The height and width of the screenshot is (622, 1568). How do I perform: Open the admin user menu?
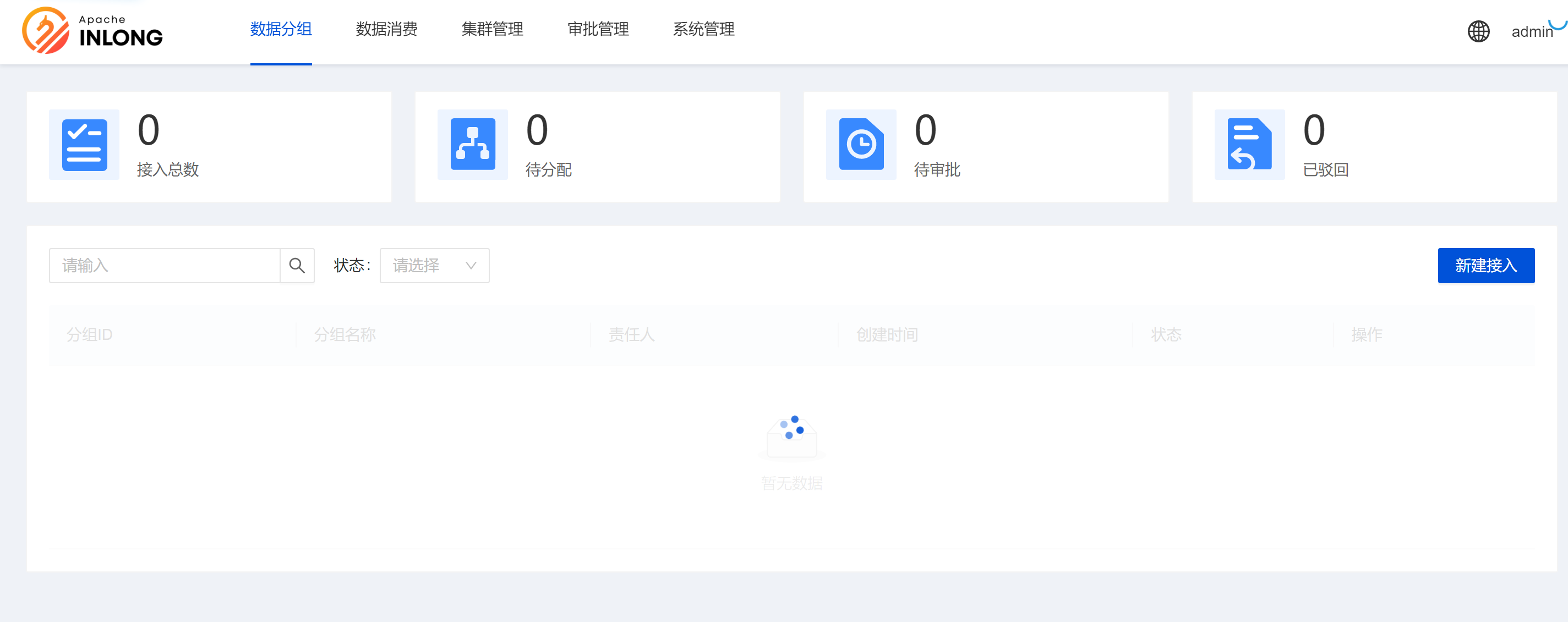(x=1532, y=31)
